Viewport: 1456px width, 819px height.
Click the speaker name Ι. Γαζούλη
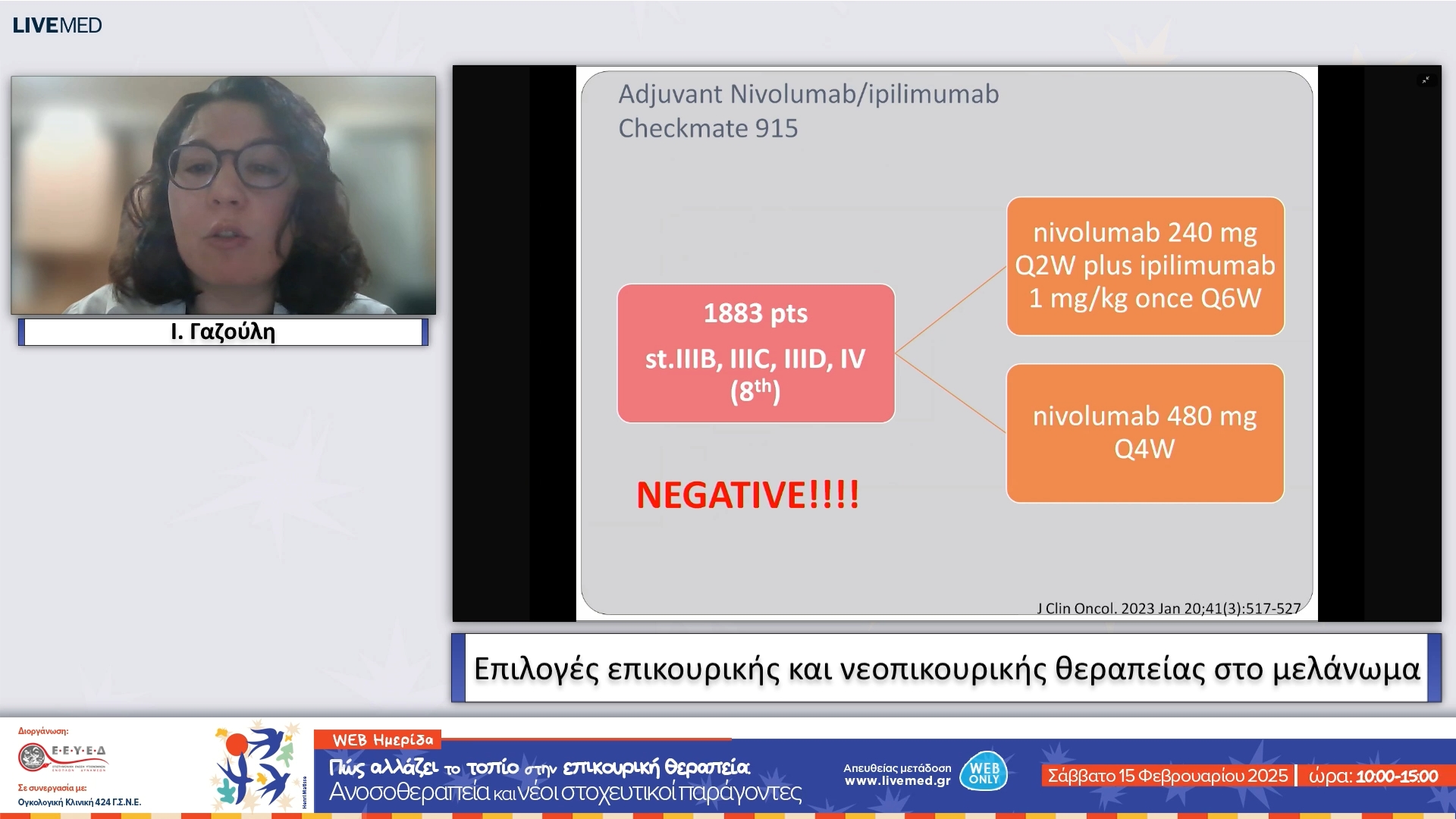pyautogui.click(x=223, y=332)
